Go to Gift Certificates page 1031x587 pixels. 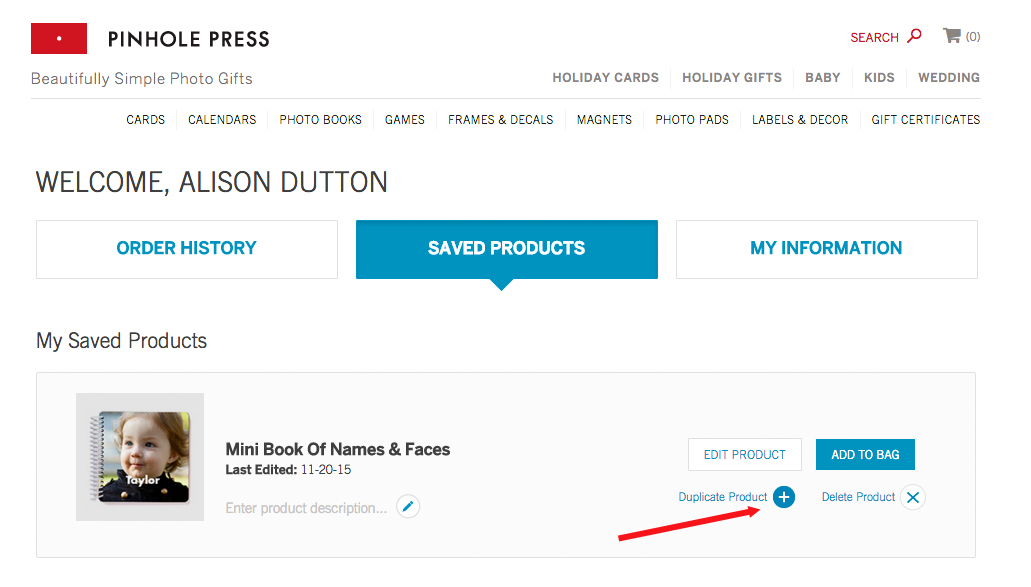click(925, 120)
